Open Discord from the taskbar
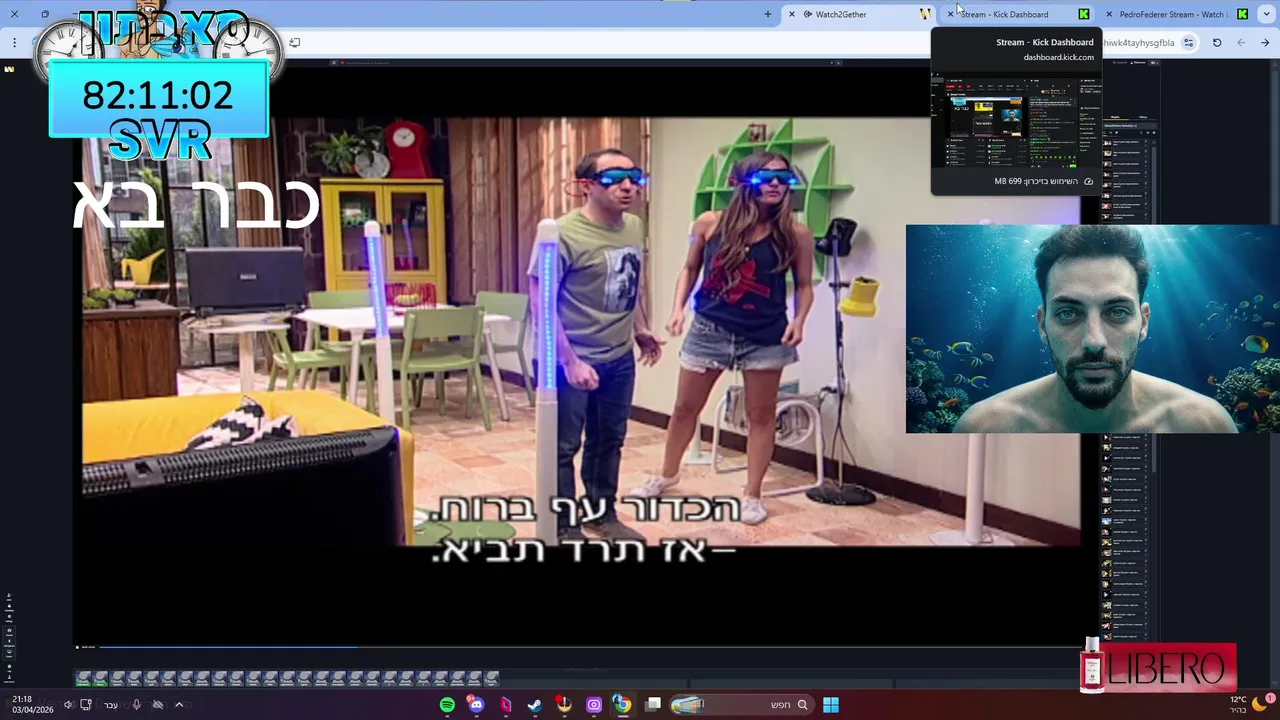 476,705
